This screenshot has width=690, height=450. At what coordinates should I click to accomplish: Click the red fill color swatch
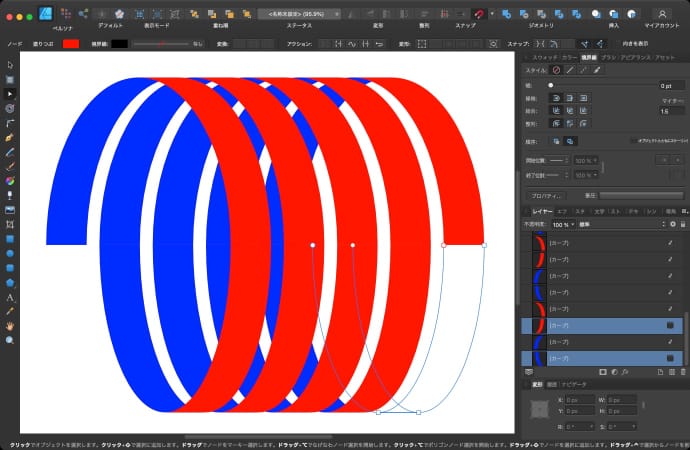71,44
